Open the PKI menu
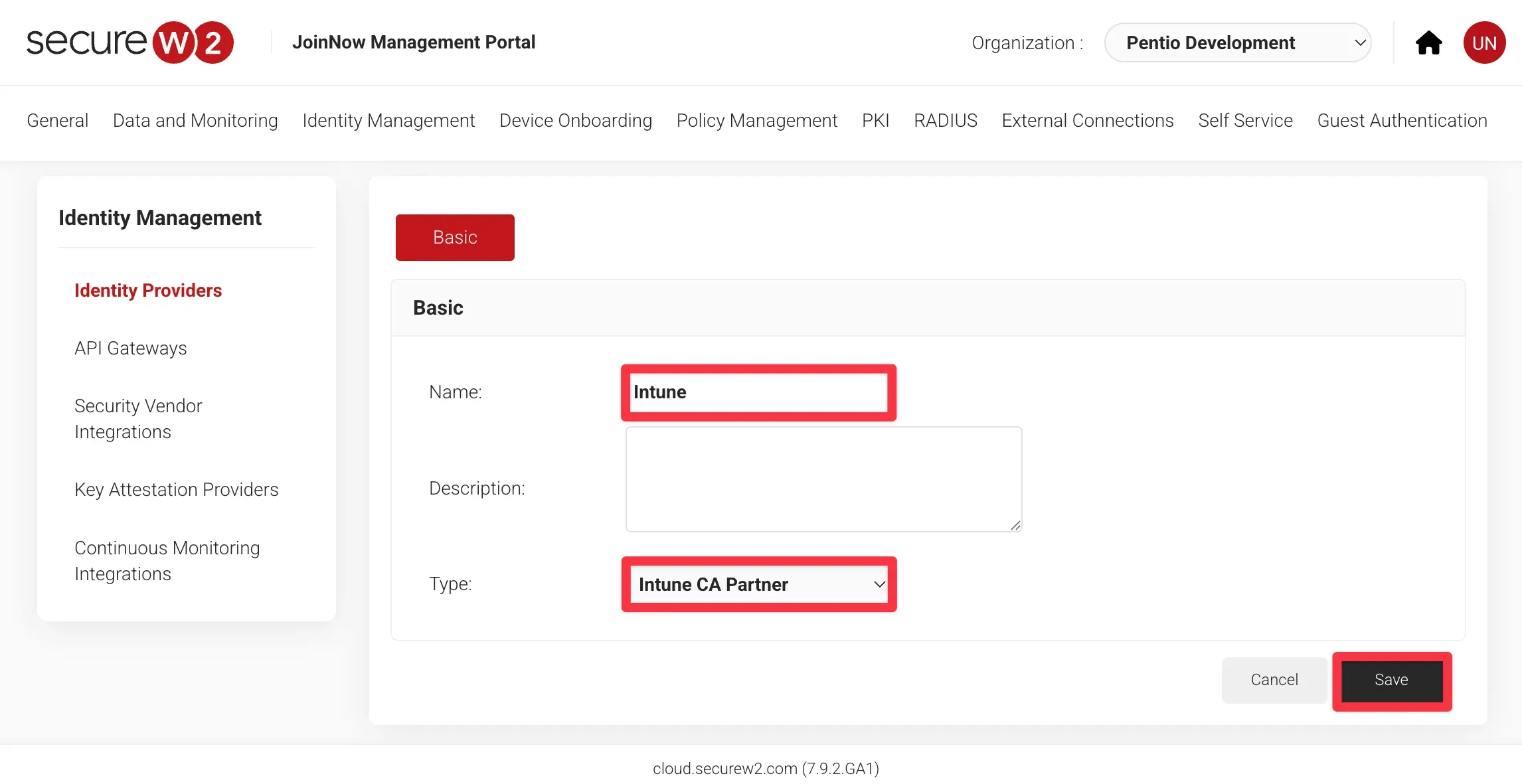The width and height of the screenshot is (1522, 784). click(x=875, y=120)
